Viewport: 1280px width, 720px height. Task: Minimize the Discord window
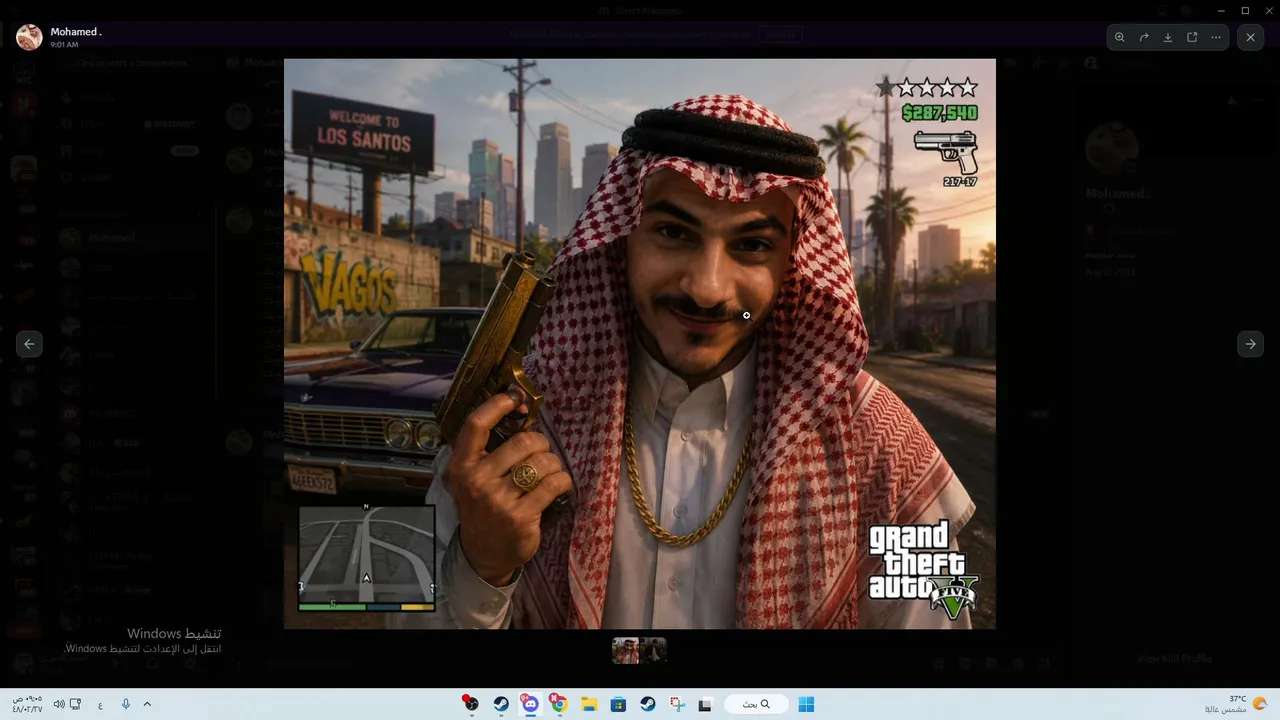(x=1221, y=10)
